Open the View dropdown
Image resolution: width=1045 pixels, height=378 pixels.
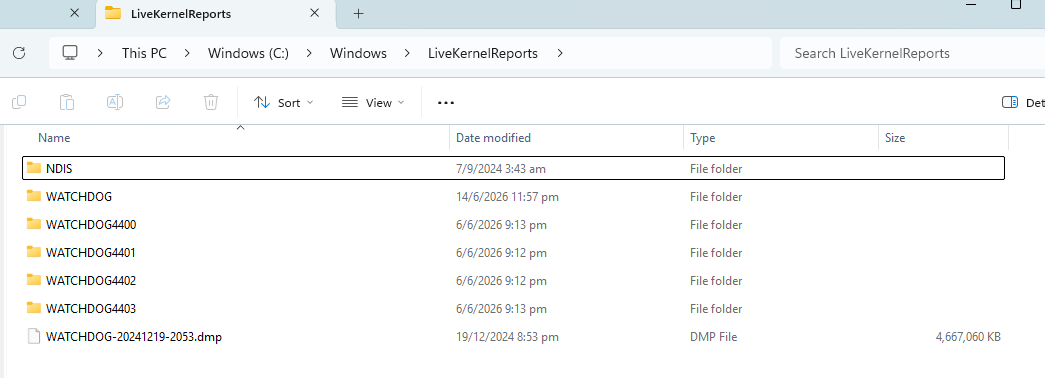coord(373,103)
